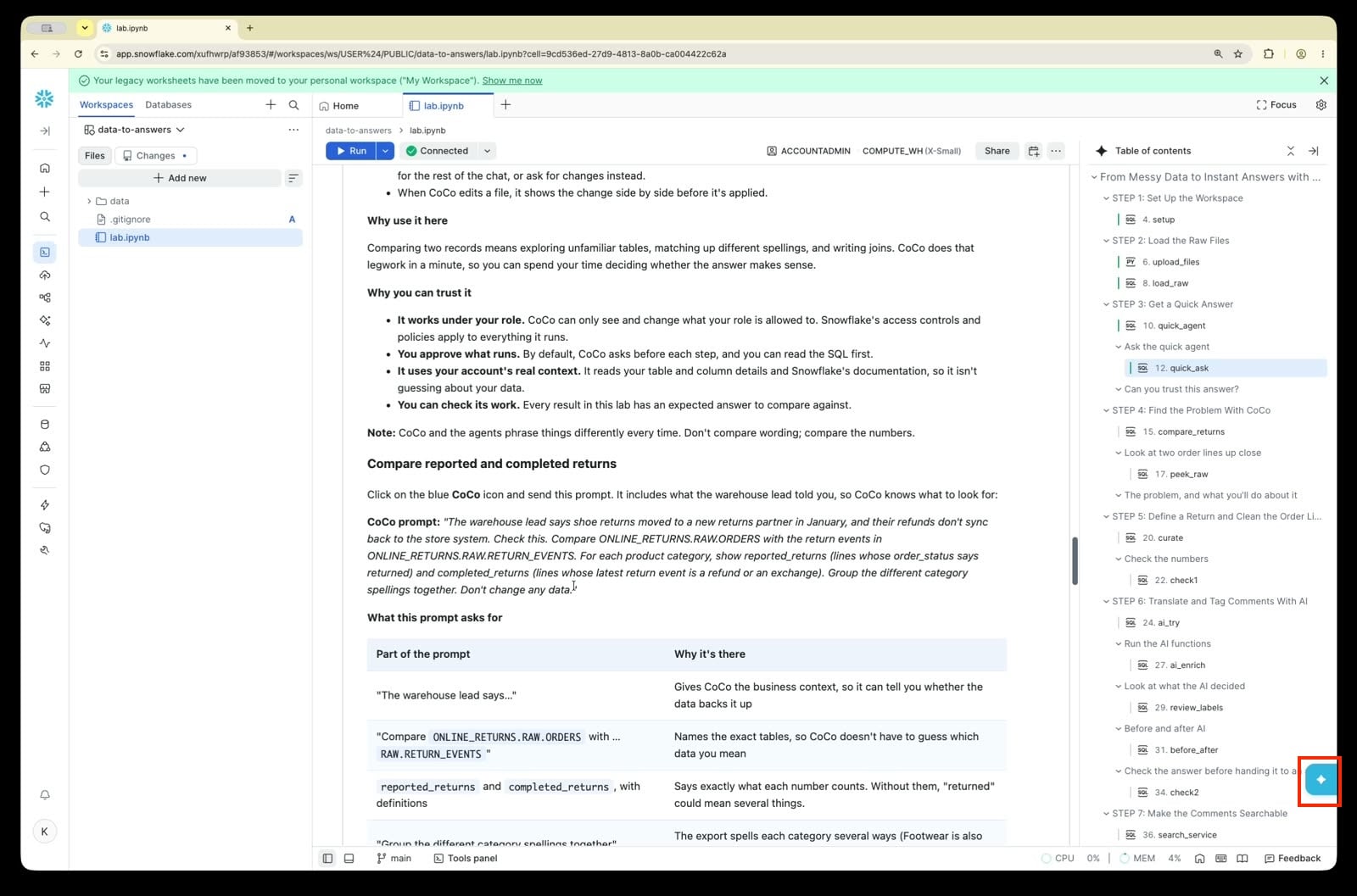This screenshot has width=1357, height=896.
Task: Open the Connected status dropdown arrow
Action: 487,151
